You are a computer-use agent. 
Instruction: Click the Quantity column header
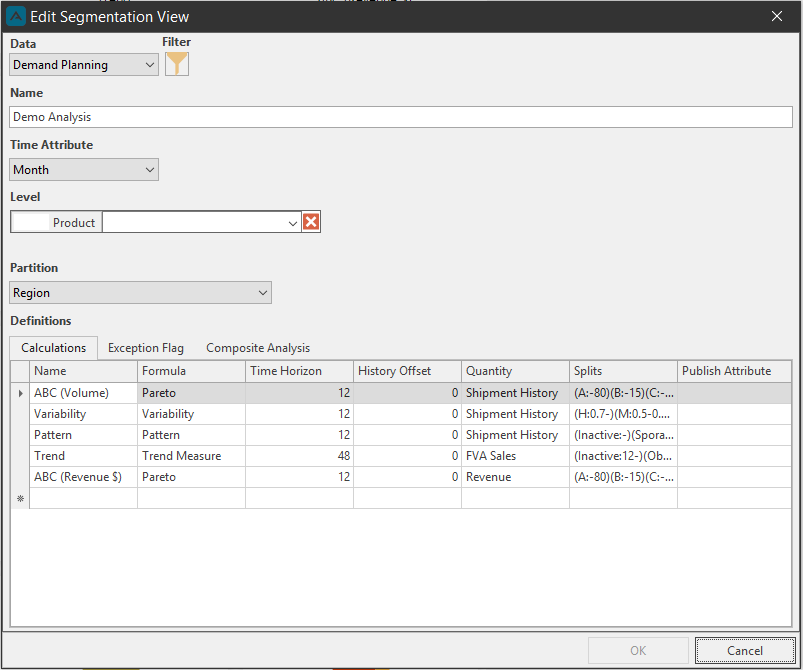pos(516,371)
